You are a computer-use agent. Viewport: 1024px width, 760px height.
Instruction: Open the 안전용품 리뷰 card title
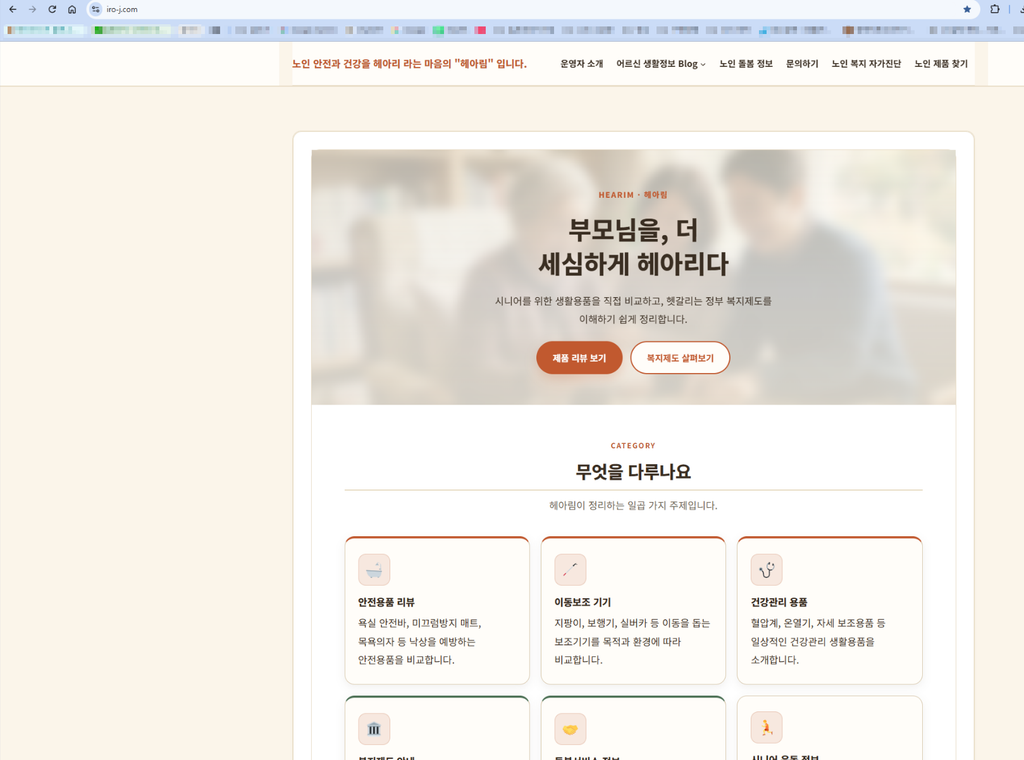click(x=386, y=602)
